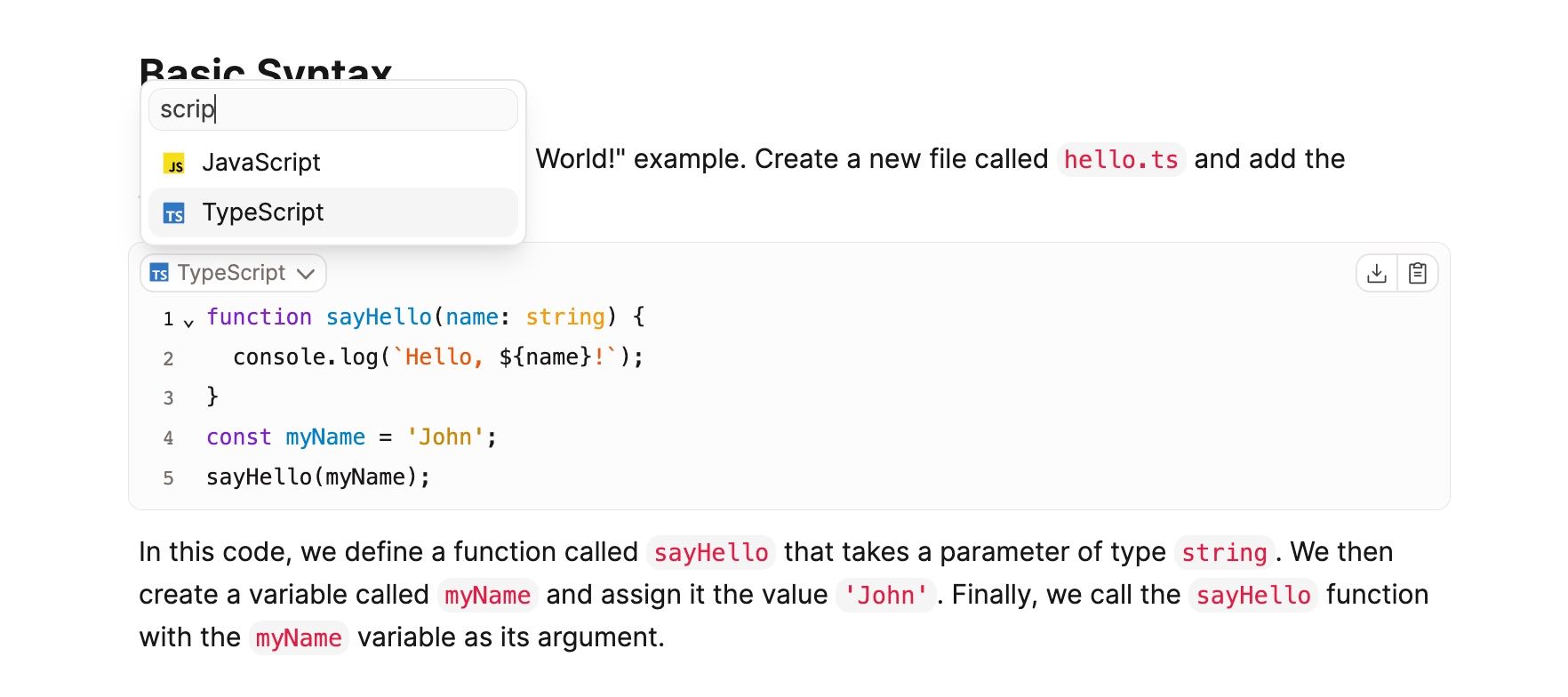Click line number 5 in the gutter
This screenshot has width=1568, height=697.
pos(168,478)
